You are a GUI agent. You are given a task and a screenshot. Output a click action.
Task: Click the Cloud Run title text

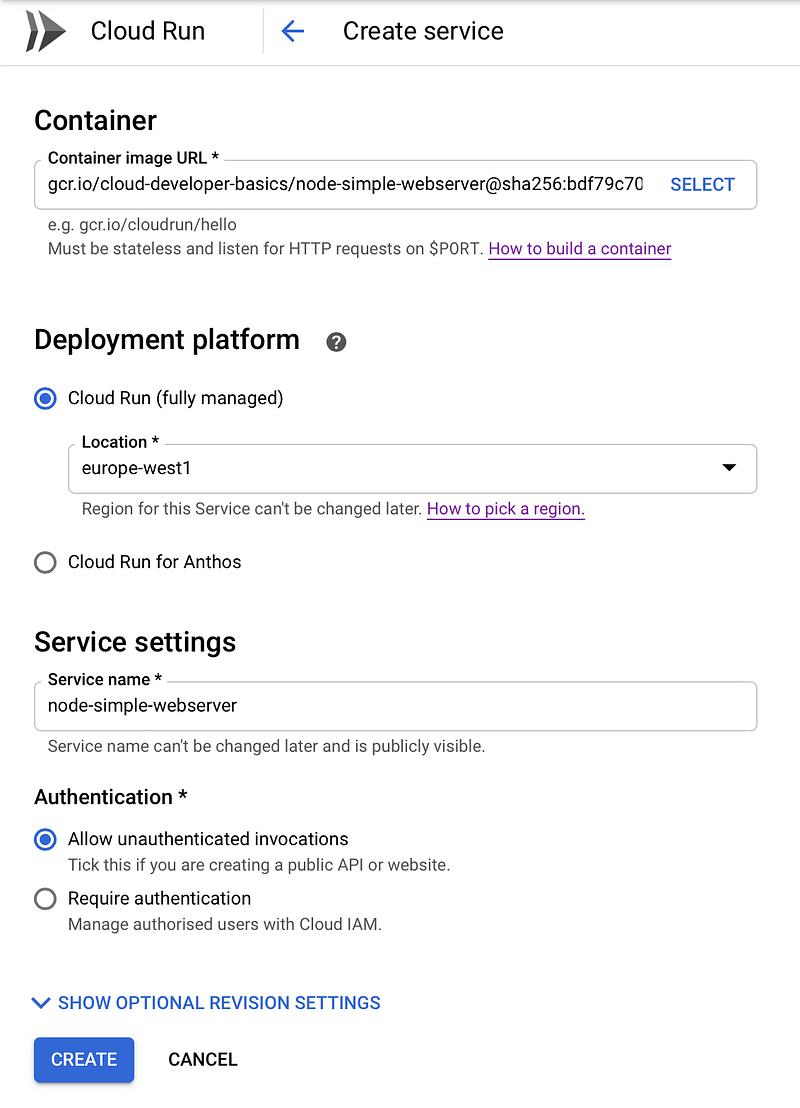[x=148, y=31]
